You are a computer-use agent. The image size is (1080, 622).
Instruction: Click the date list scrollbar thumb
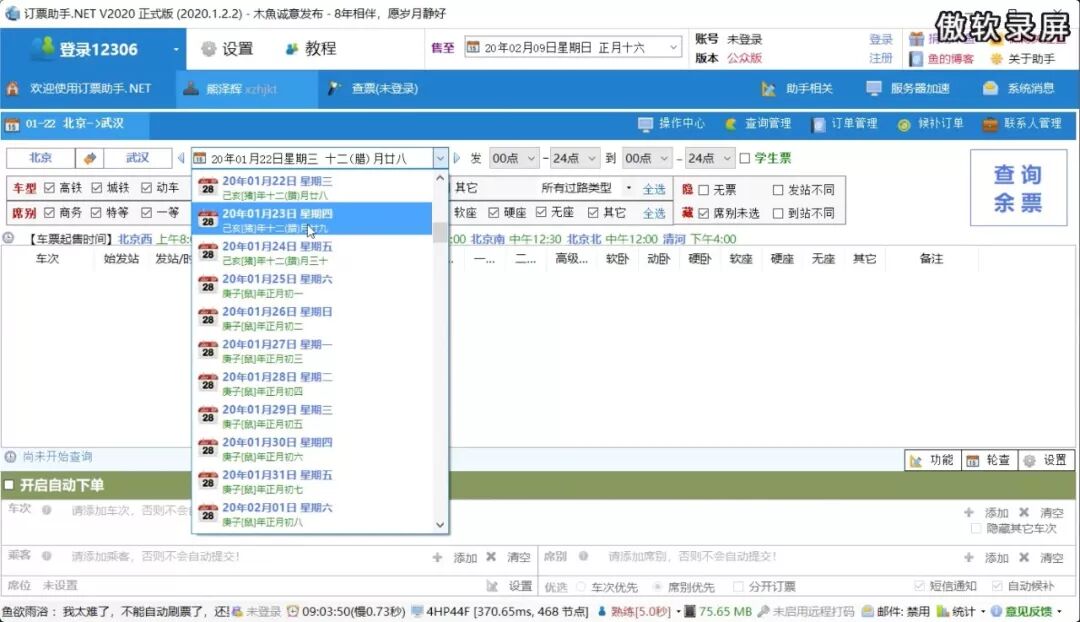pos(440,232)
